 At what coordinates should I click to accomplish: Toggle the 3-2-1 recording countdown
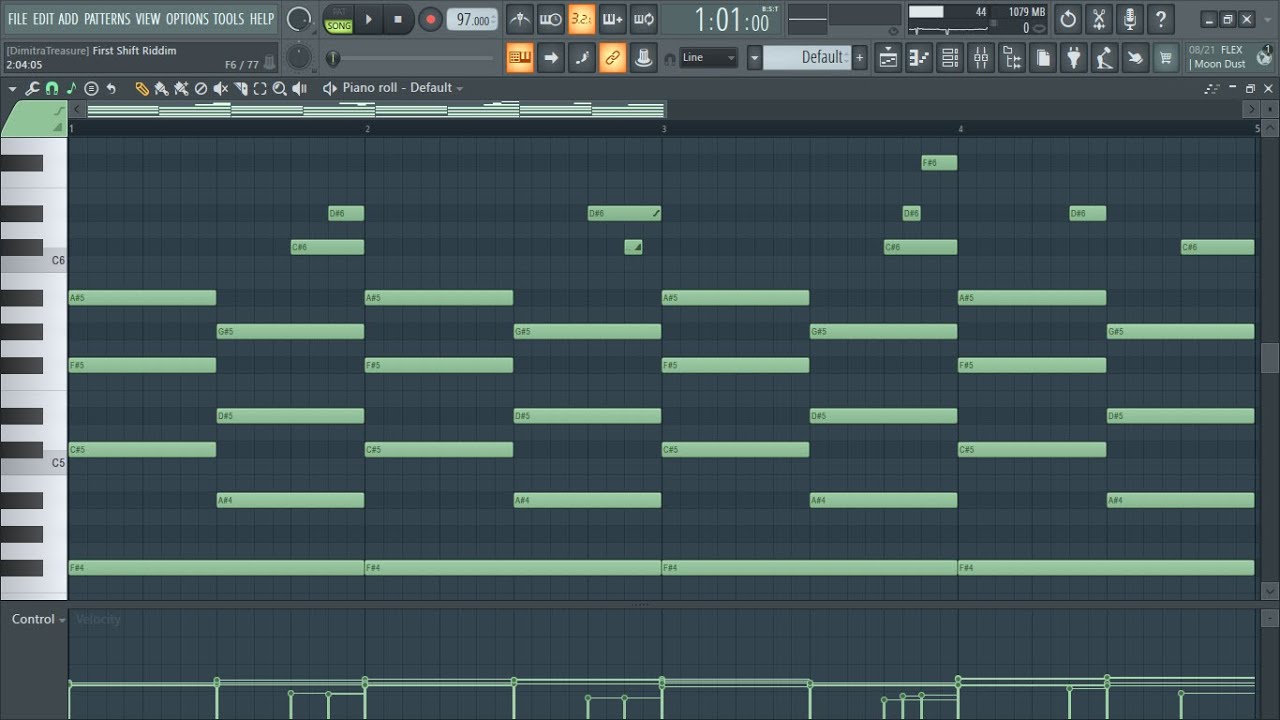581,19
